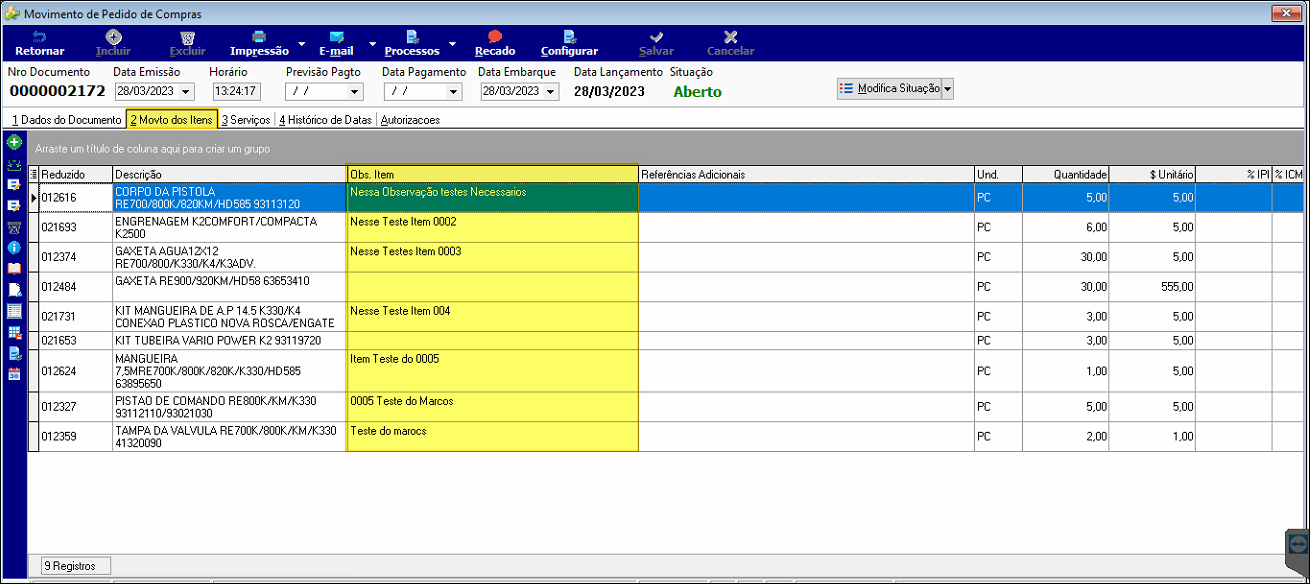Click the Recado message button
The image size is (1310, 584).
coord(495,43)
